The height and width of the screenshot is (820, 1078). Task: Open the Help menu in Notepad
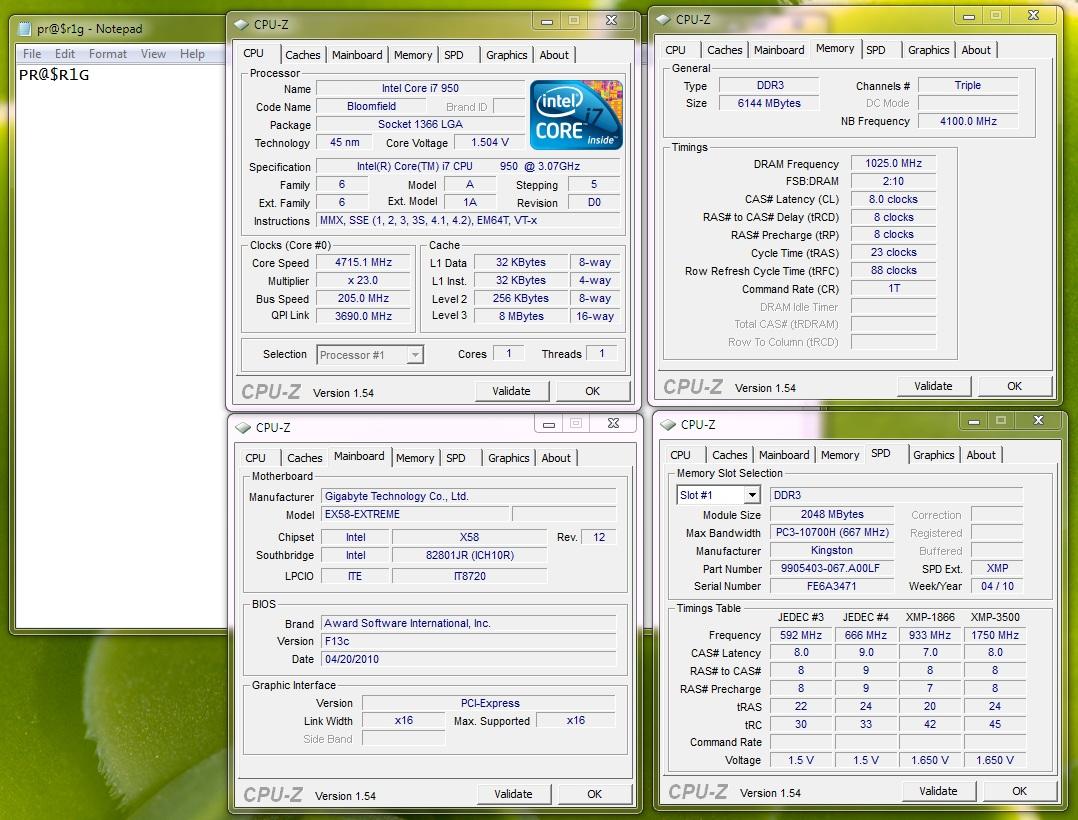(192, 54)
